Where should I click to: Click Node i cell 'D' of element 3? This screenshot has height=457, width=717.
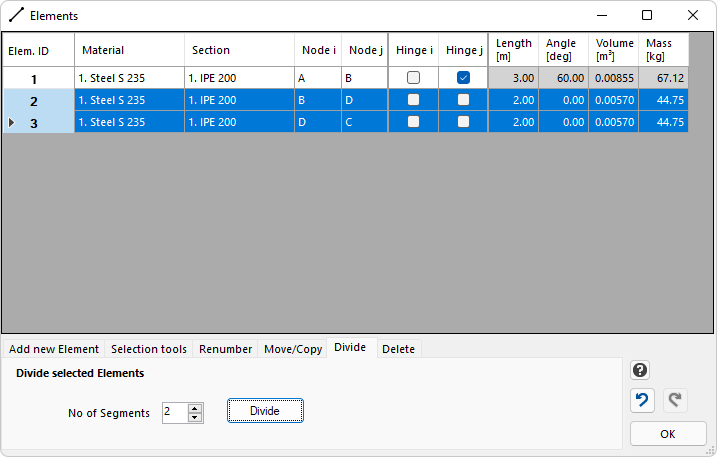(318, 122)
